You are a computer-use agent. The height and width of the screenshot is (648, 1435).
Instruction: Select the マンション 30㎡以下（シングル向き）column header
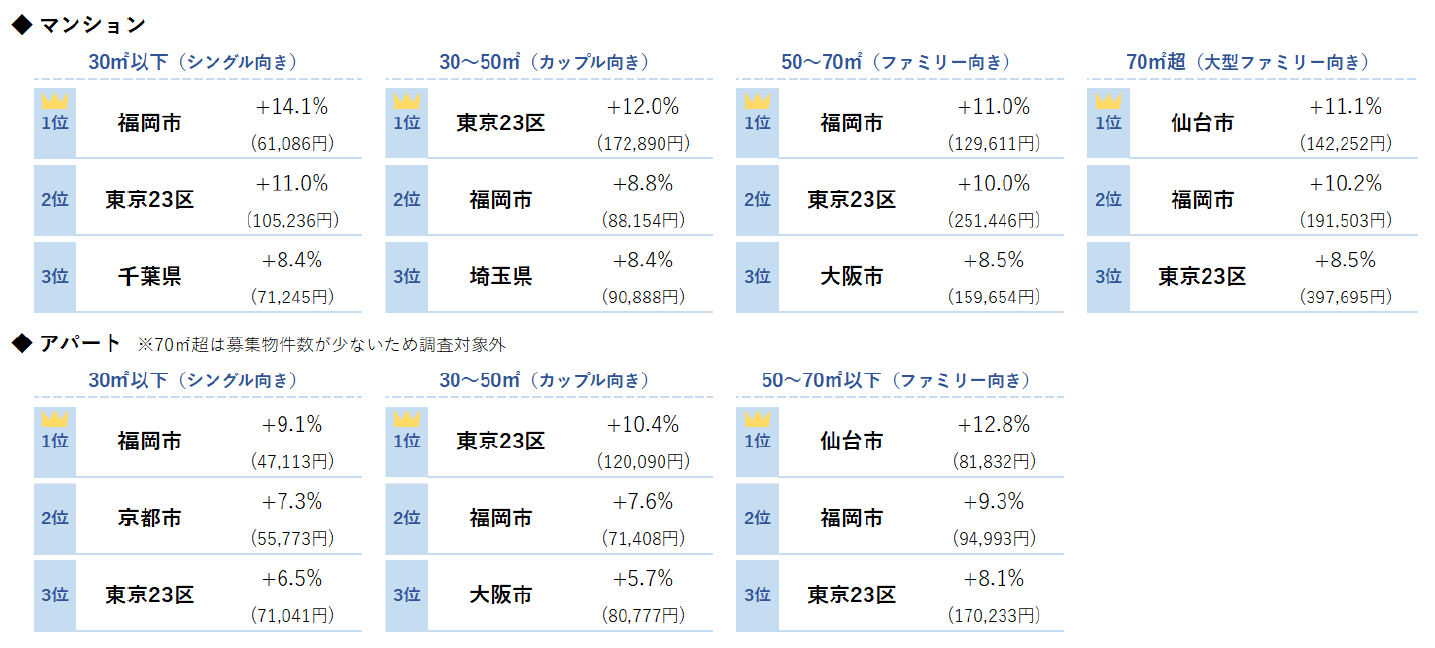click(193, 62)
